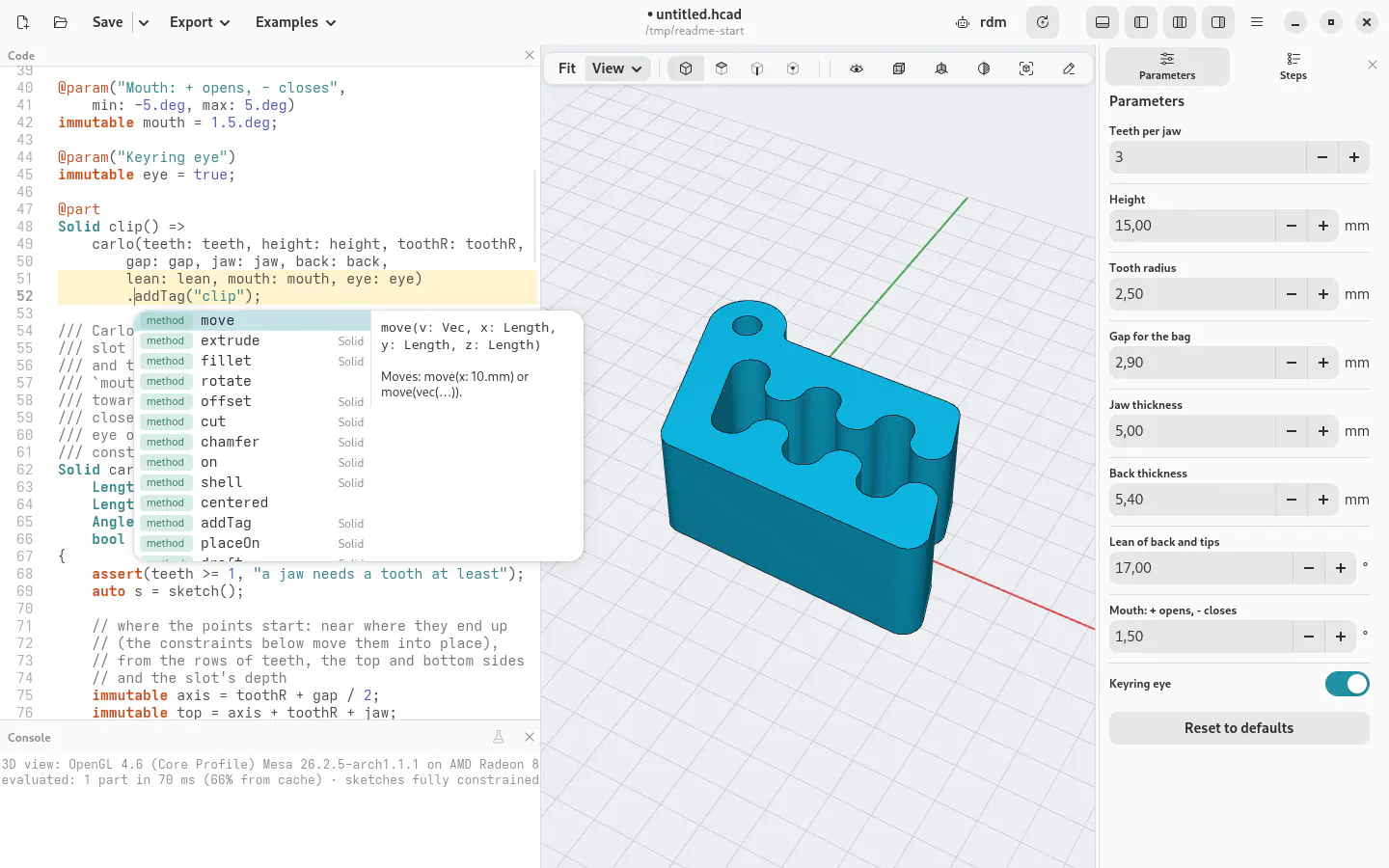Select the front-edge cube view icon

click(757, 68)
